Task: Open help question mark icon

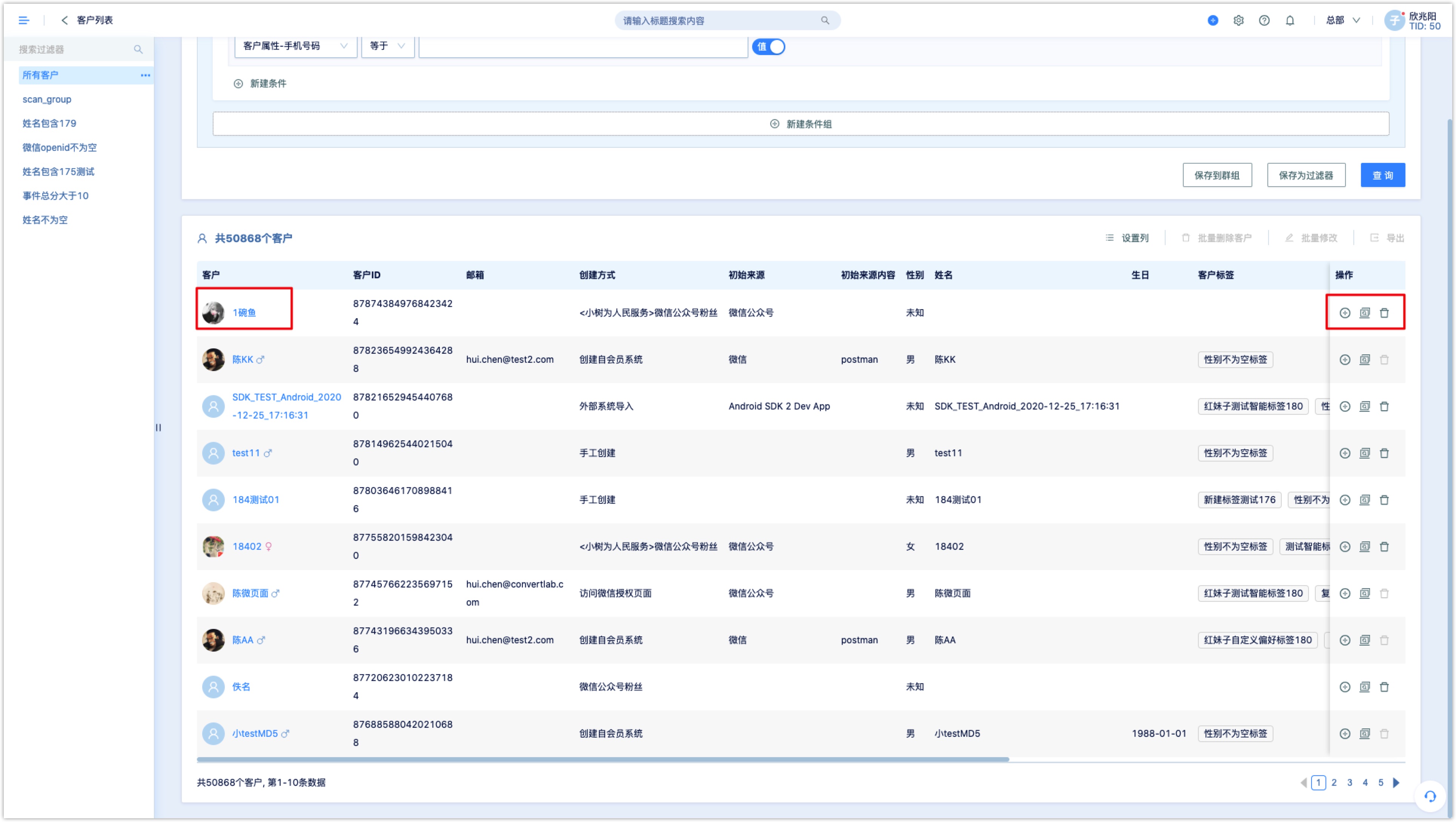Action: 1264,20
